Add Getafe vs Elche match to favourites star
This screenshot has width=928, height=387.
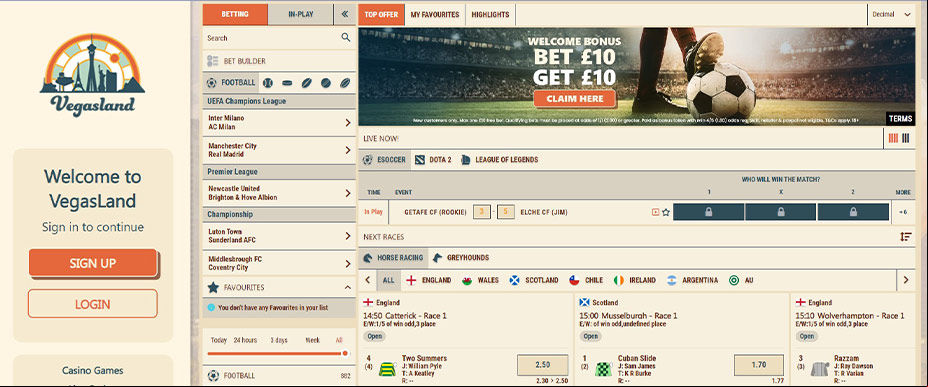666,212
